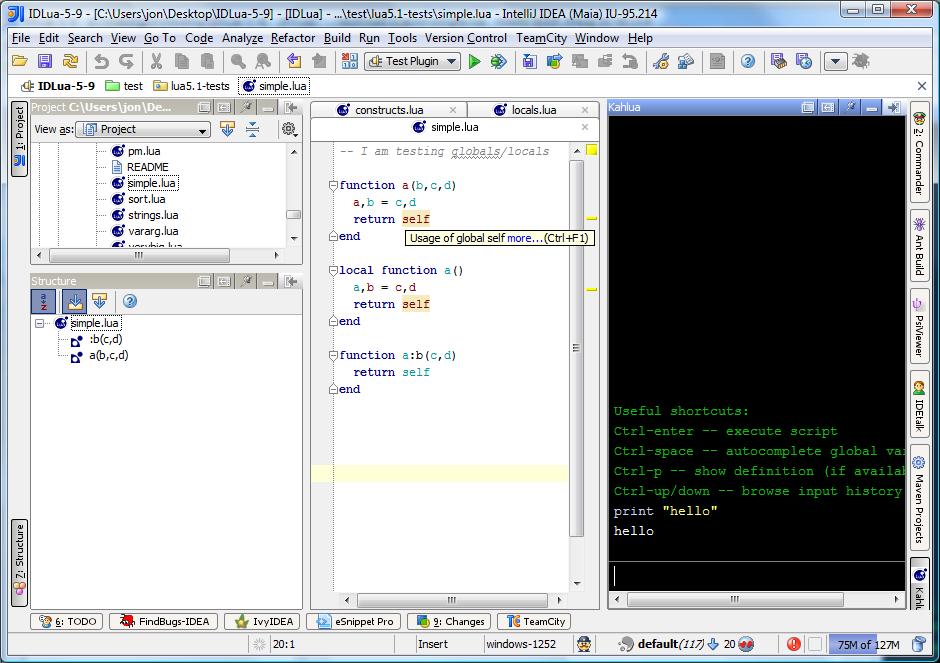Open Project panel settings gear
Image resolution: width=940 pixels, height=663 pixels.
288,129
